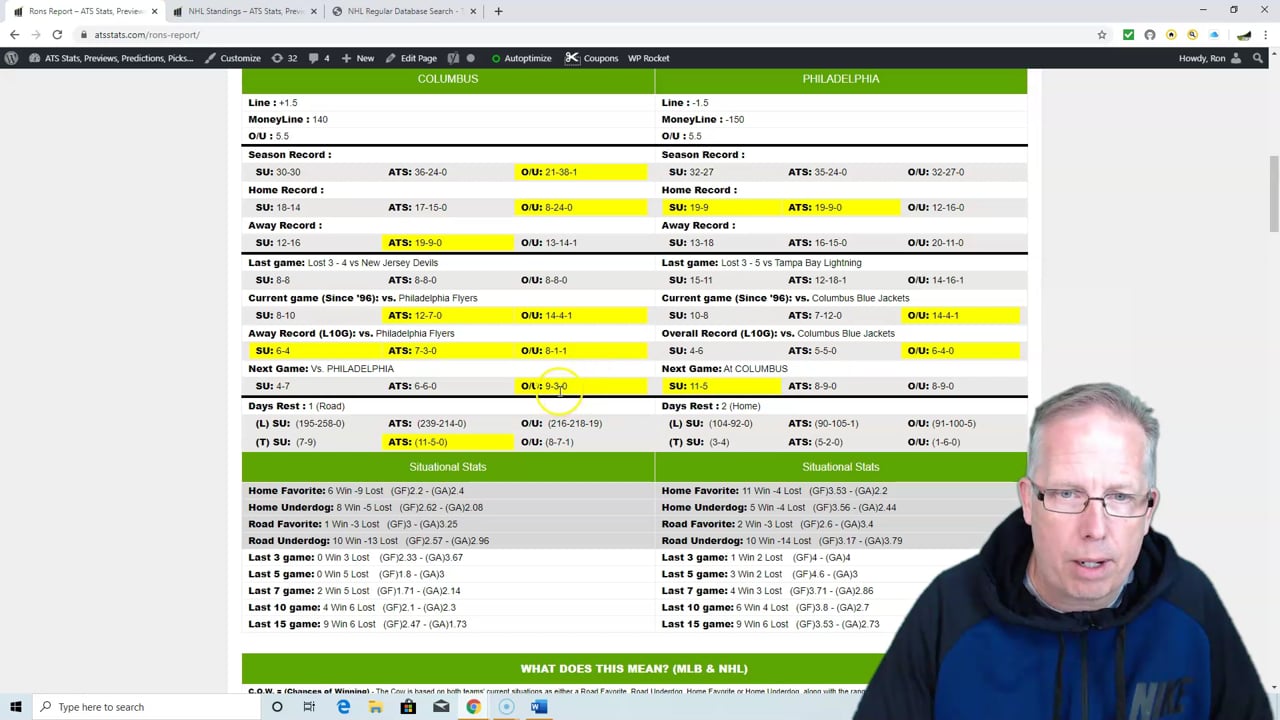Click Columbus MoneyLine value 140

(319, 119)
